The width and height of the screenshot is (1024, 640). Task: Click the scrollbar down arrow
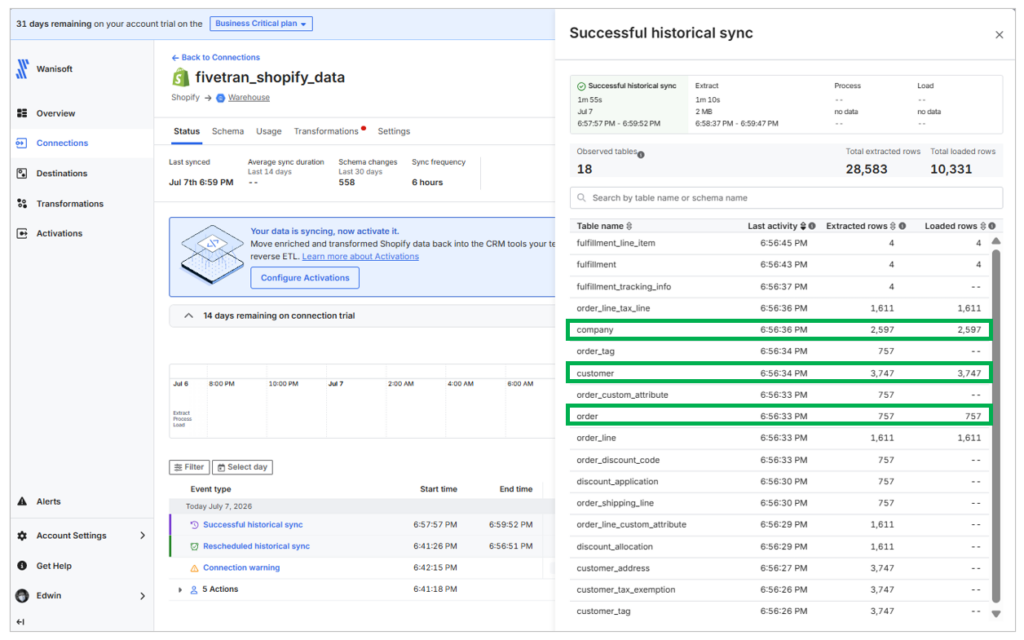point(996,614)
